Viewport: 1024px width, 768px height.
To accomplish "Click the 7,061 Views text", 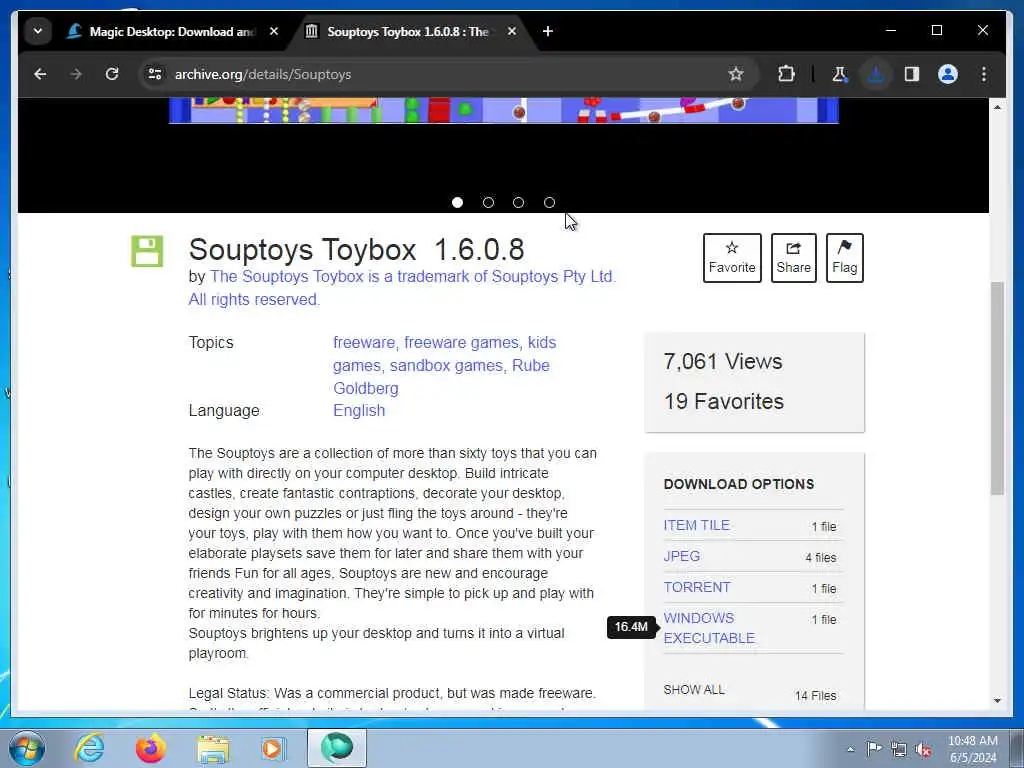I will click(x=723, y=362).
